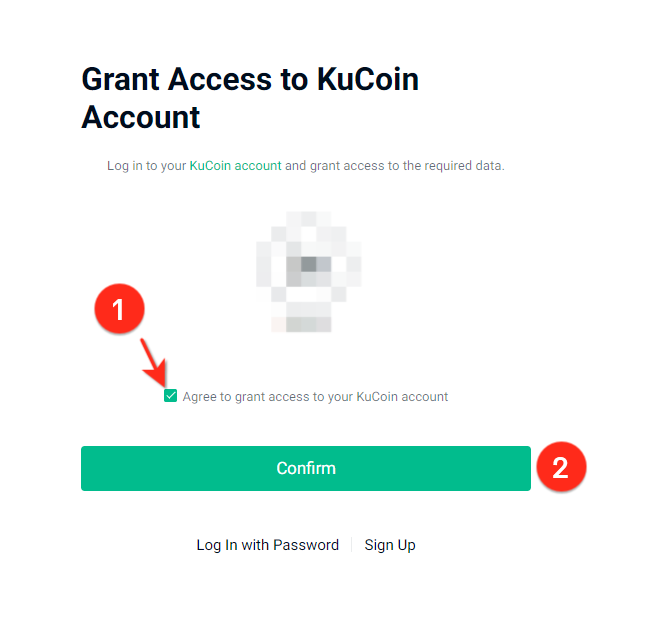
Task: Choose Log In with Password
Action: pos(267,545)
